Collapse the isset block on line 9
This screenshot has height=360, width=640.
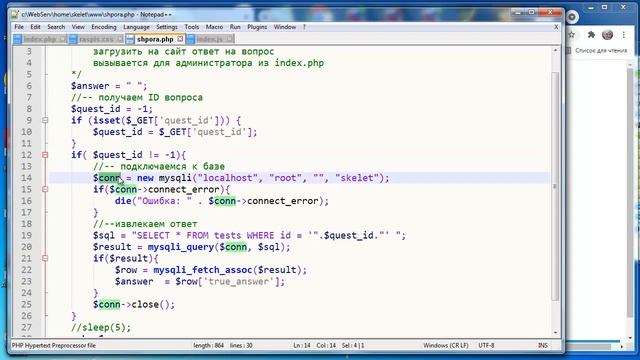45,120
